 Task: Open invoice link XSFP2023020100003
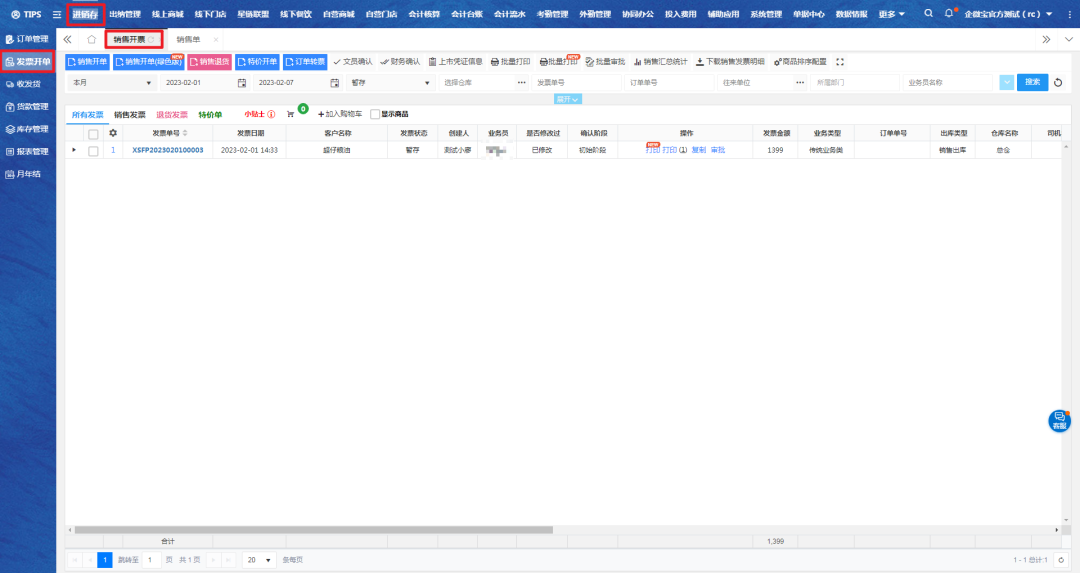pyautogui.click(x=167, y=150)
